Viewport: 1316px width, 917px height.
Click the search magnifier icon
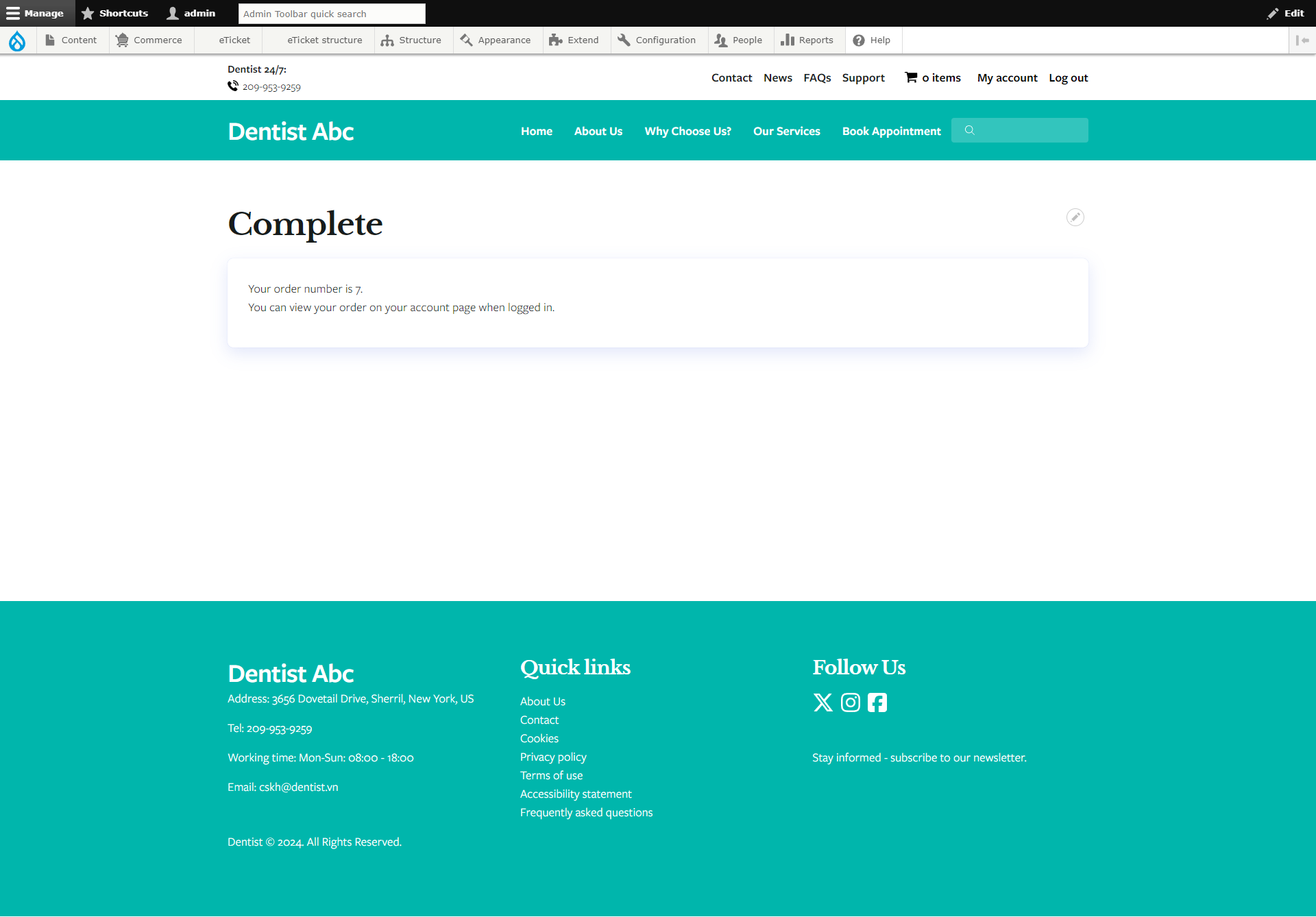coord(969,130)
